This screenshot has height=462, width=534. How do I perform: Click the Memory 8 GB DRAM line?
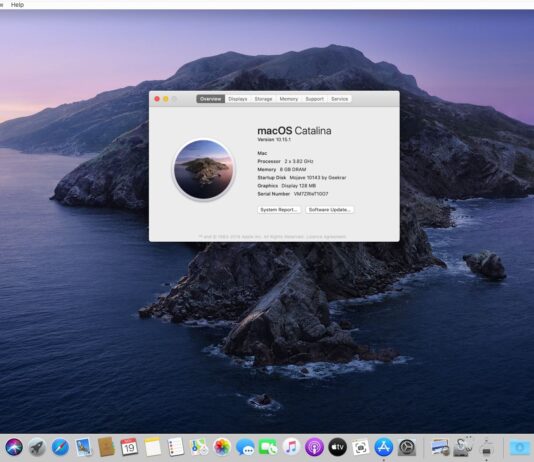(282, 169)
